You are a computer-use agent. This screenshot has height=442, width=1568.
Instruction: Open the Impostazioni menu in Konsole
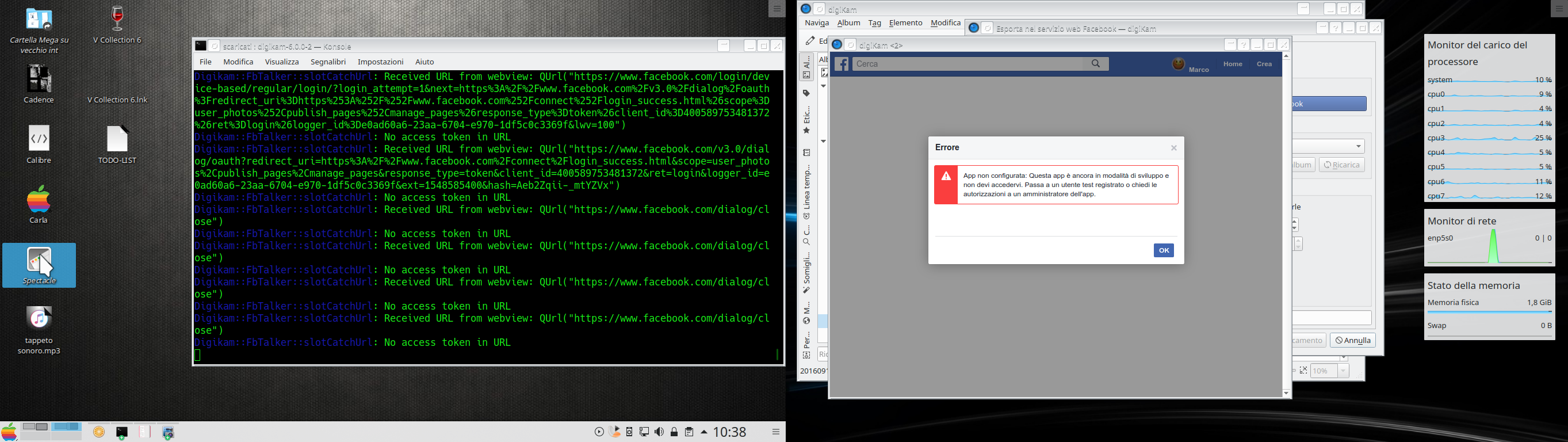click(x=380, y=62)
